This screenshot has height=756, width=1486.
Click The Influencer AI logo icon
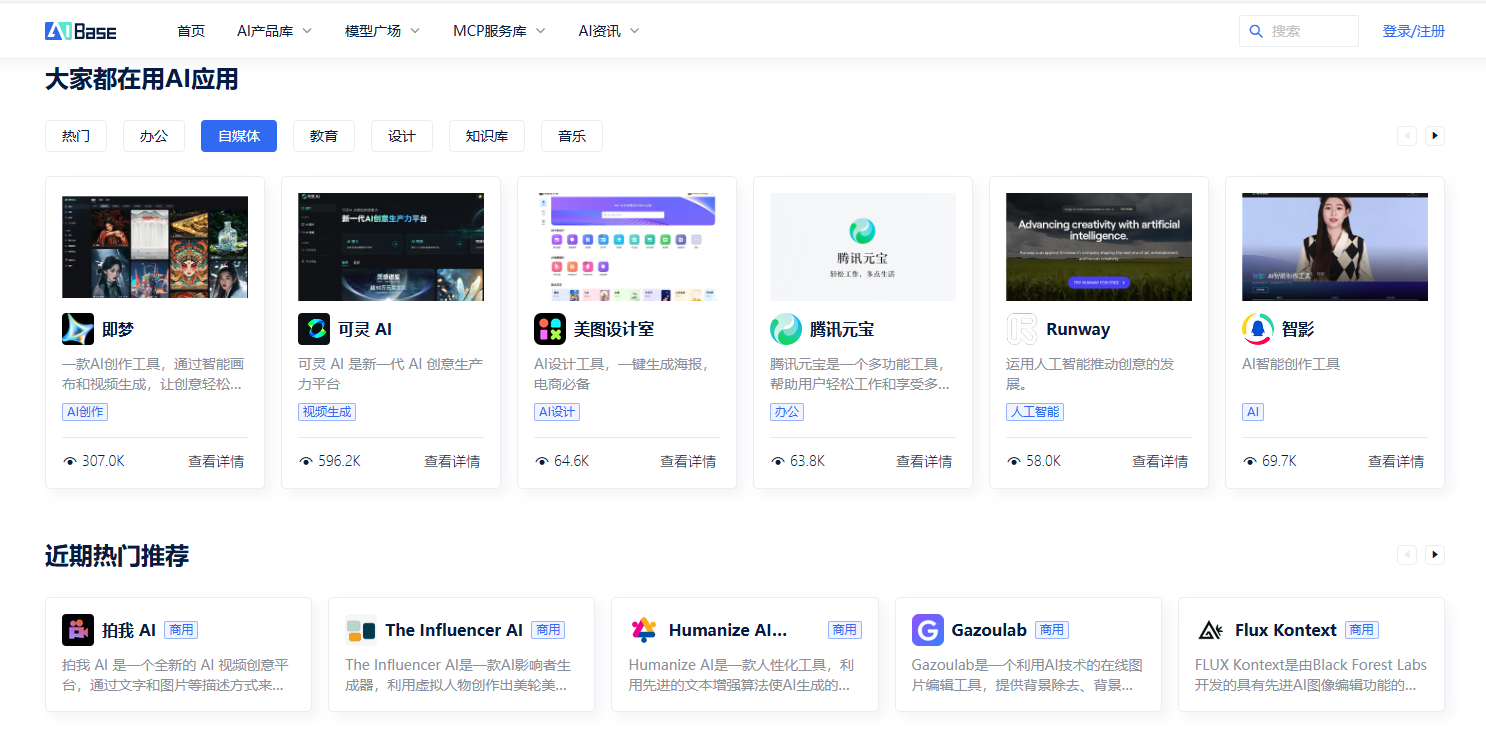(x=361, y=630)
